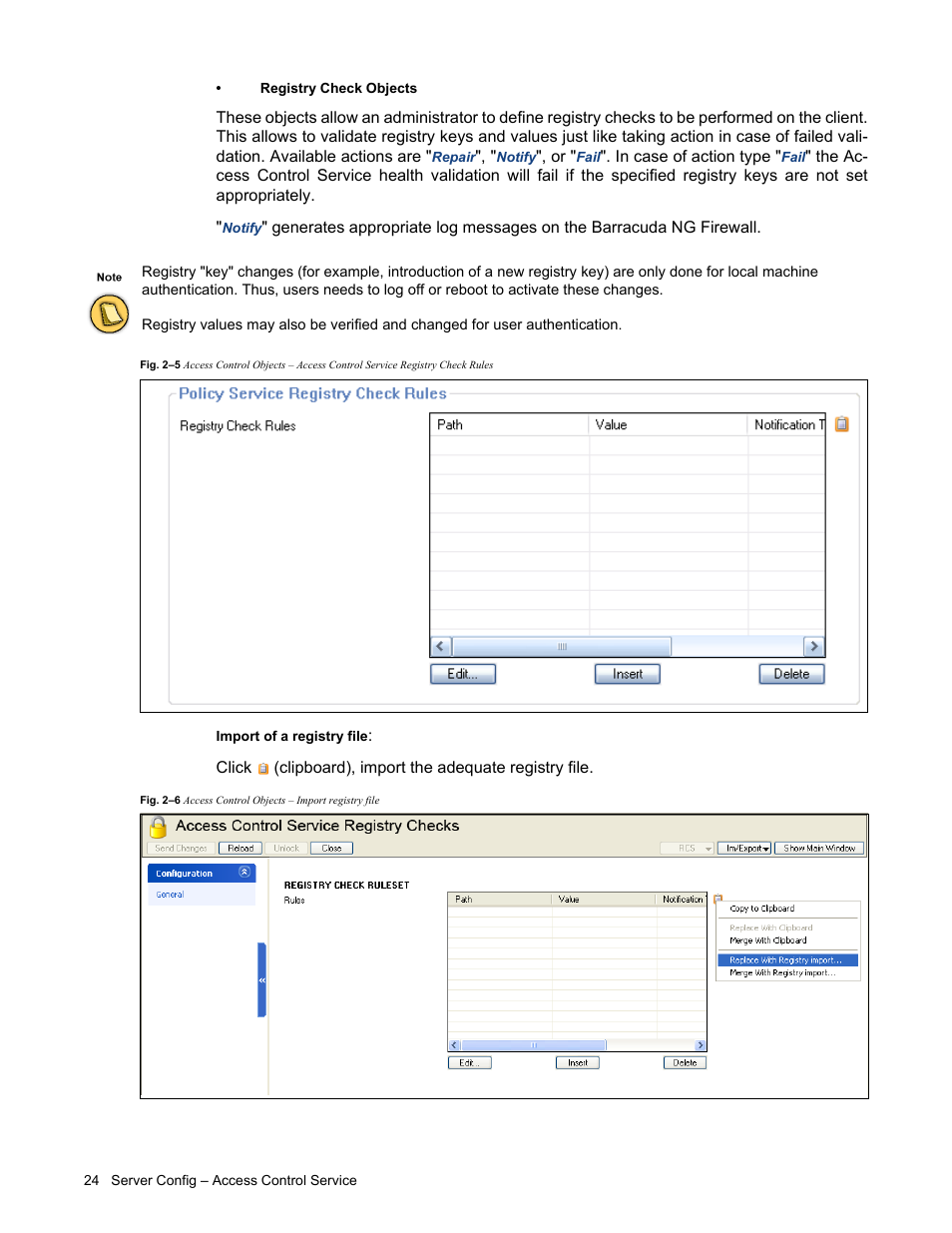The width and height of the screenshot is (952, 1233).
Task: Click the Reload button
Action: coord(240,849)
